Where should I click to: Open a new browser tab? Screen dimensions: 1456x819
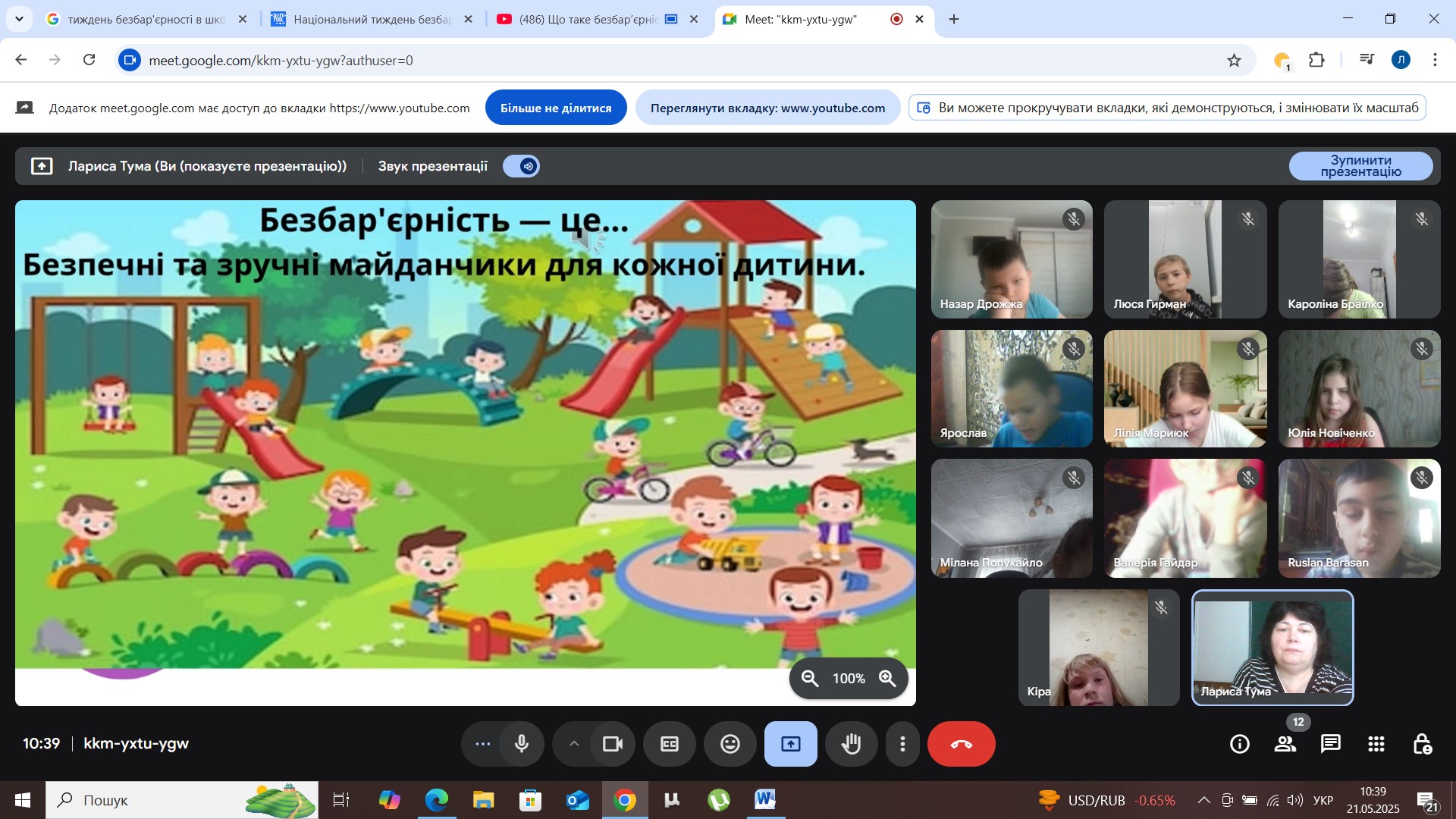[x=954, y=19]
